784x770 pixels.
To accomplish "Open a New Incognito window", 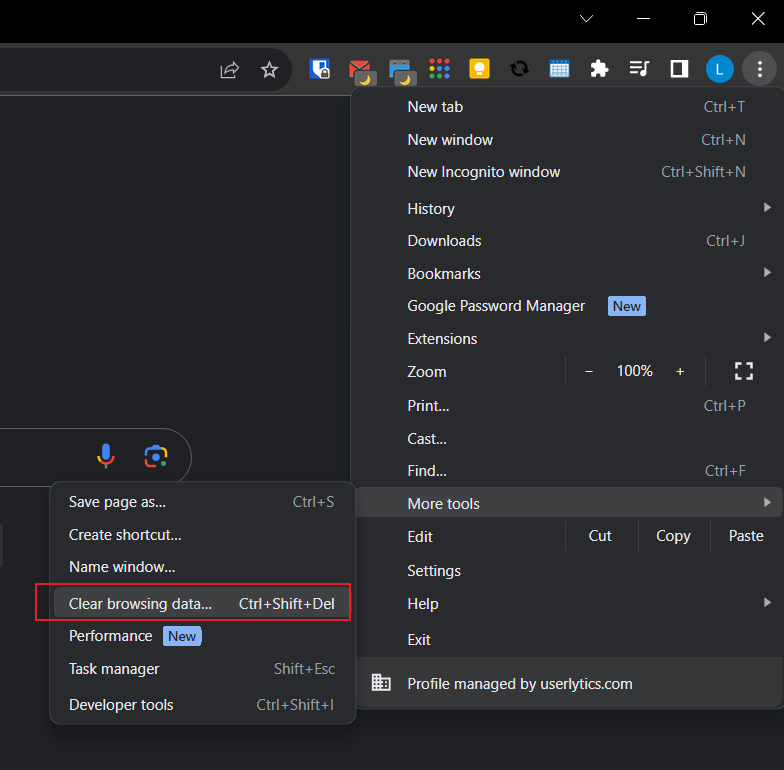I will pos(484,172).
